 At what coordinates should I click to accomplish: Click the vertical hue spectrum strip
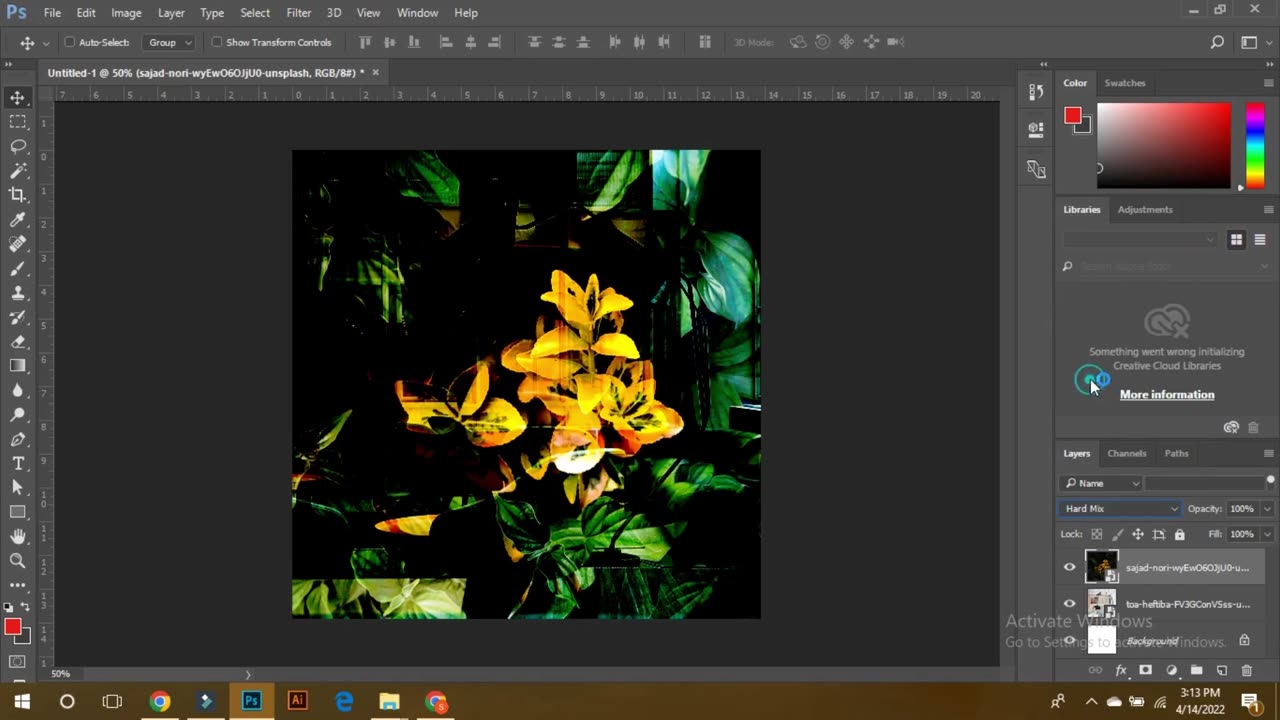pos(1254,145)
